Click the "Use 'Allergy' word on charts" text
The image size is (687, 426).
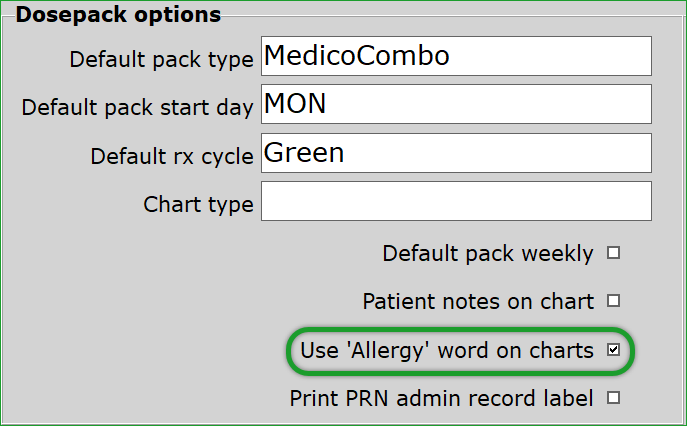[x=447, y=351]
